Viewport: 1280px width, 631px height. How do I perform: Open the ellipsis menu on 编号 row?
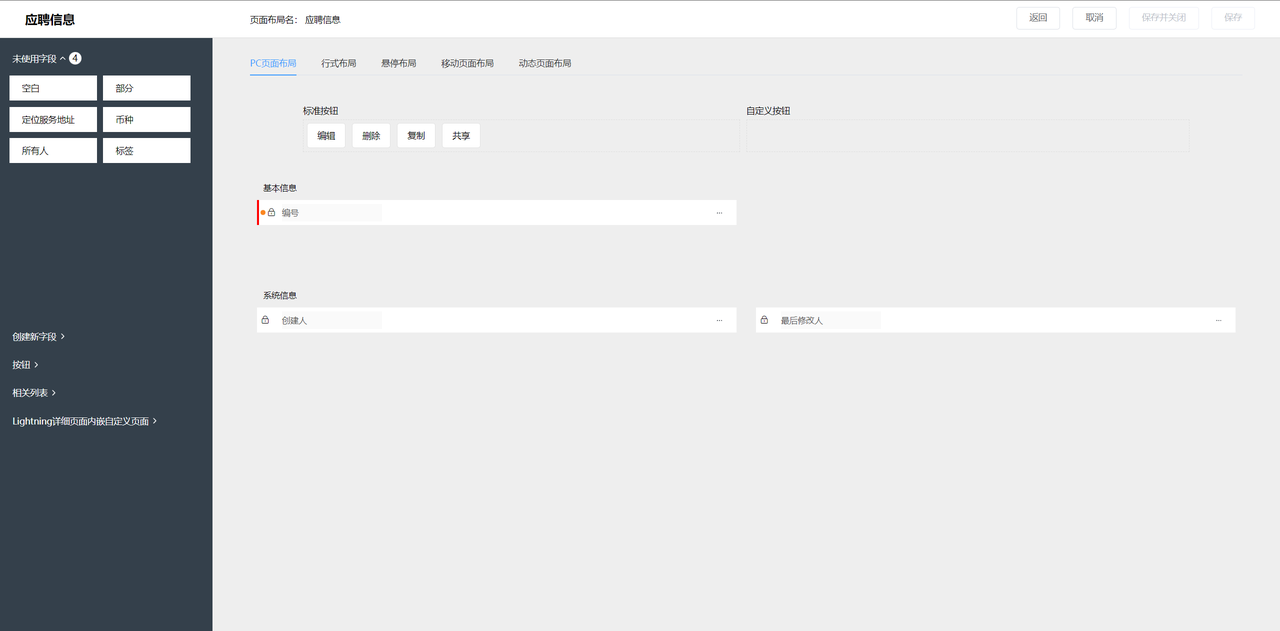tap(719, 213)
